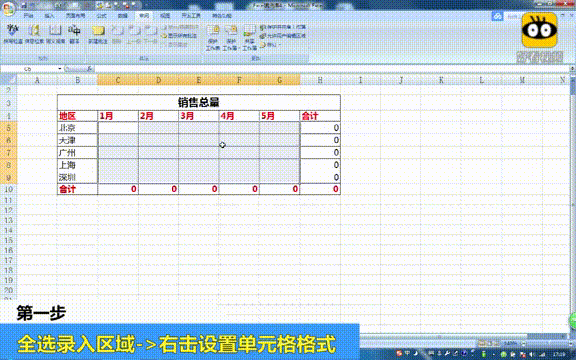Run the Spelling check tool
Image resolution: width=576 pixels, height=360 pixels.
(x=13, y=34)
